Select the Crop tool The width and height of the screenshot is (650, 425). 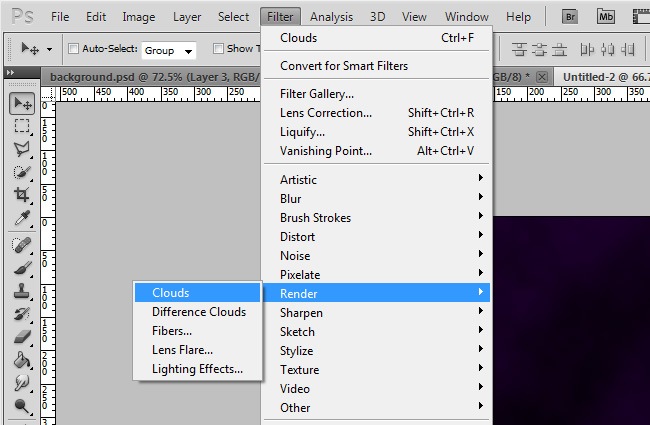pyautogui.click(x=22, y=194)
